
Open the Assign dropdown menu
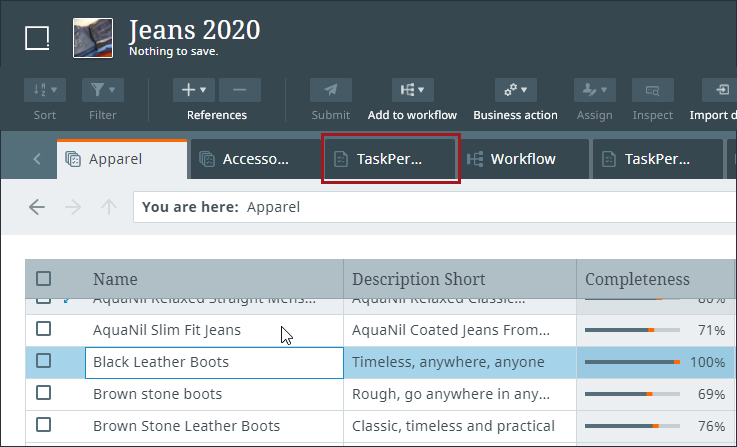click(x=594, y=90)
